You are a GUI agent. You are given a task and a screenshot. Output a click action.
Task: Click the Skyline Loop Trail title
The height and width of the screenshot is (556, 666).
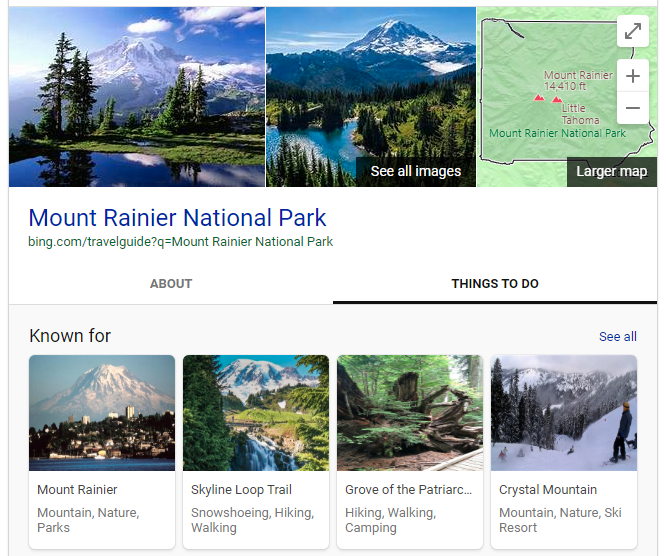click(x=241, y=490)
